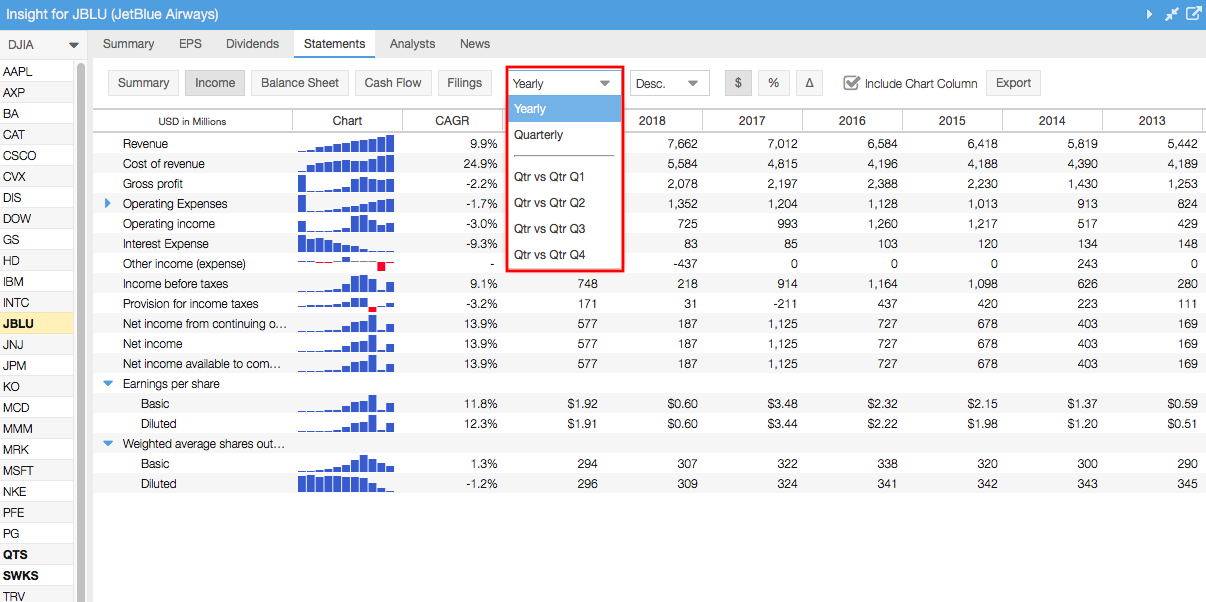Select GS in the ticker list
Image resolution: width=1206 pixels, height=602 pixels.
point(37,240)
